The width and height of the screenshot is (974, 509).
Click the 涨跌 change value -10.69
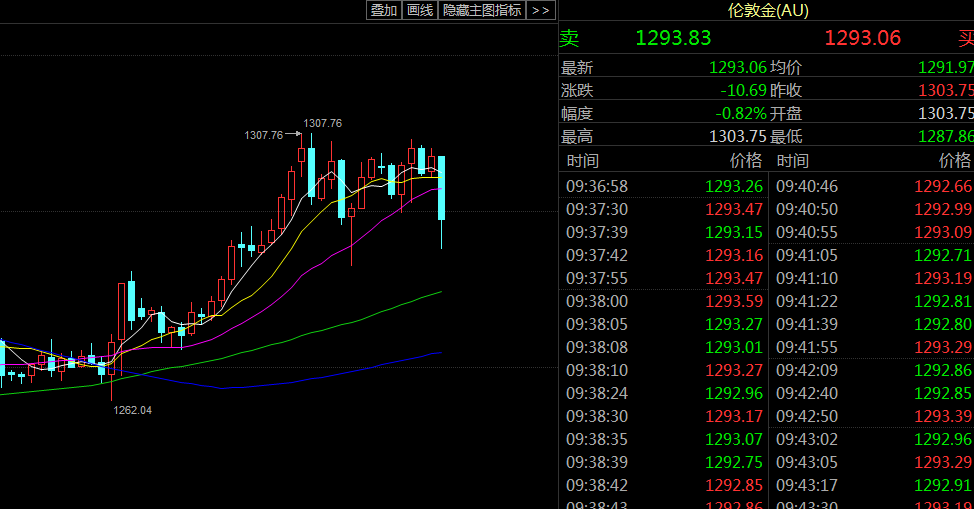click(x=743, y=90)
